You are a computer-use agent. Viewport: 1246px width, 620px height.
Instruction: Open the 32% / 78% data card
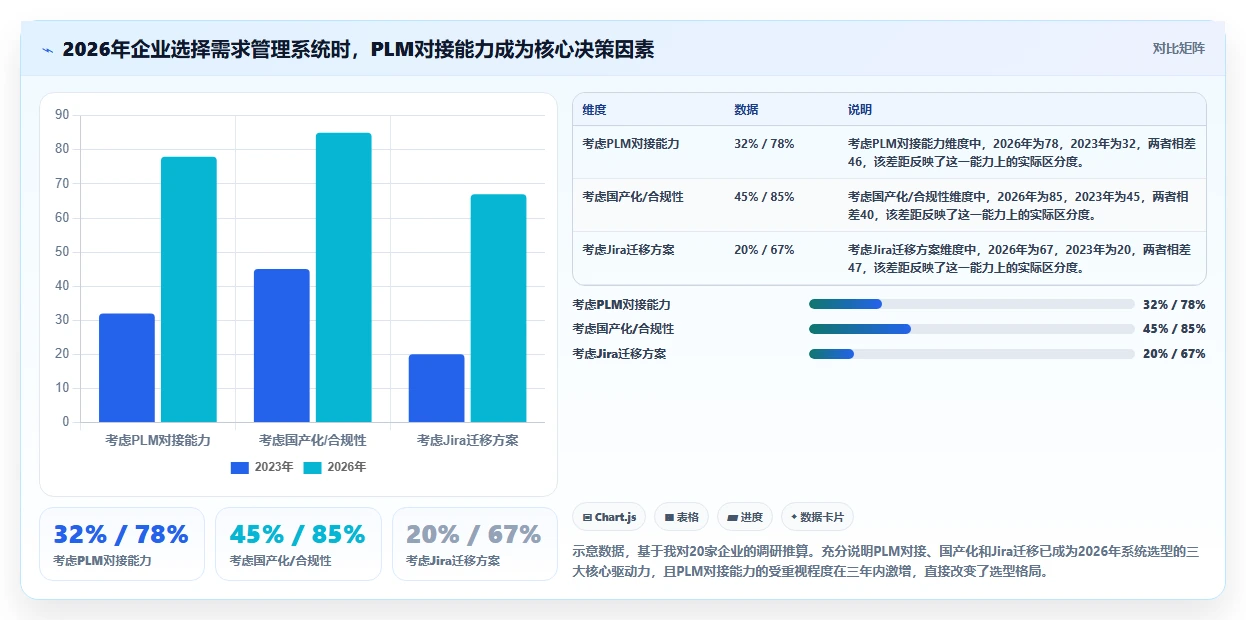click(x=122, y=544)
